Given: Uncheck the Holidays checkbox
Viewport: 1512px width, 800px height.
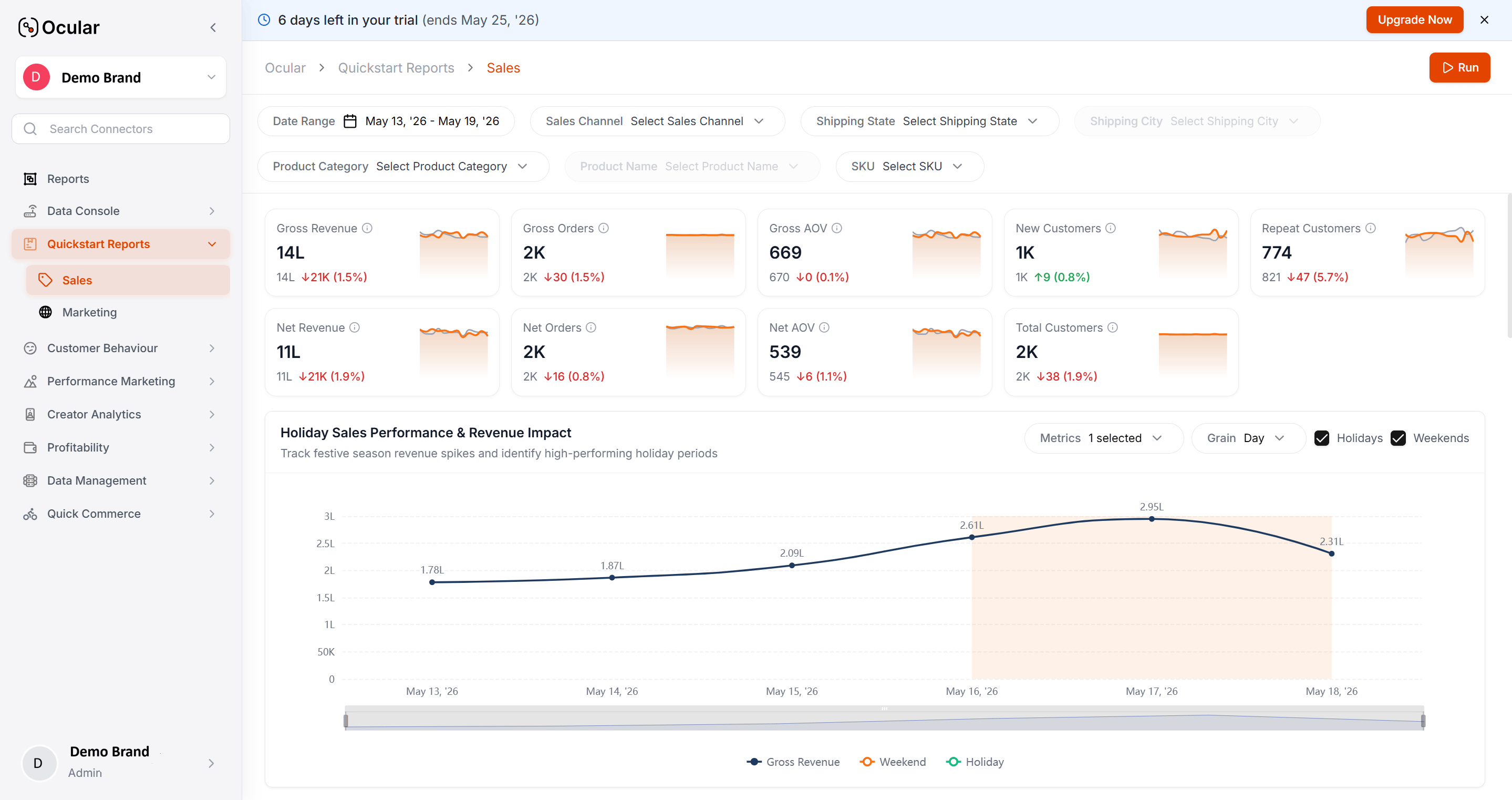Looking at the screenshot, I should [x=1322, y=438].
